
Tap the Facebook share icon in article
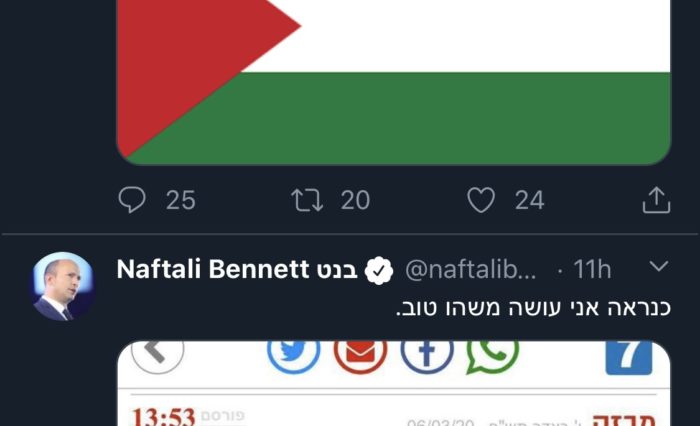pos(427,355)
